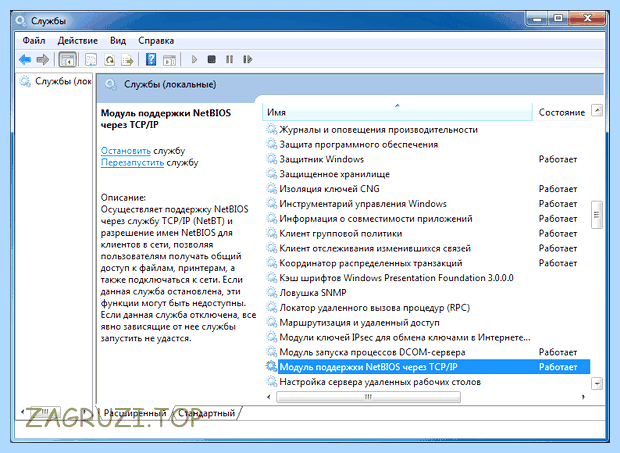This screenshot has width=620, height=453.
Task: Select Настройка сервера удаленных рабочих столов service
Action: pos(380,382)
